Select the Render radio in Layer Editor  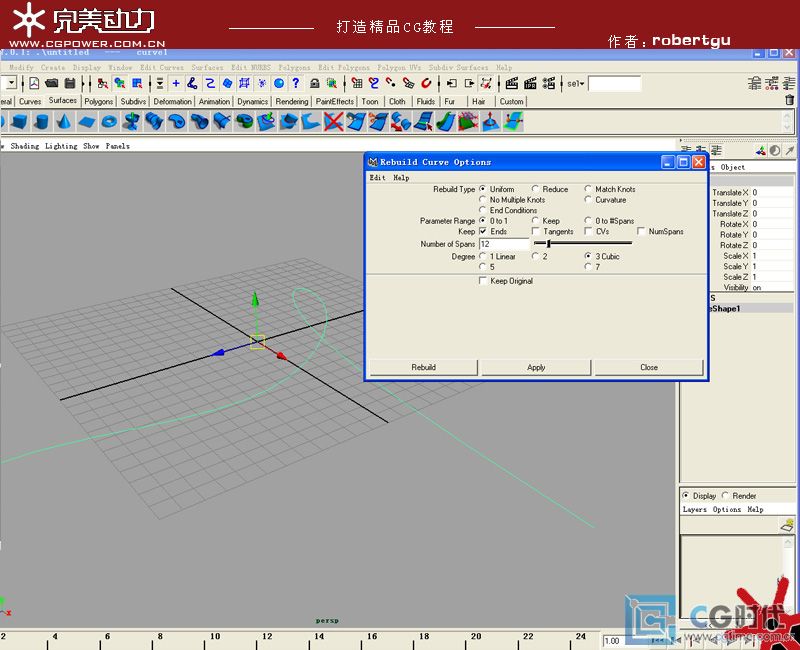tap(725, 495)
